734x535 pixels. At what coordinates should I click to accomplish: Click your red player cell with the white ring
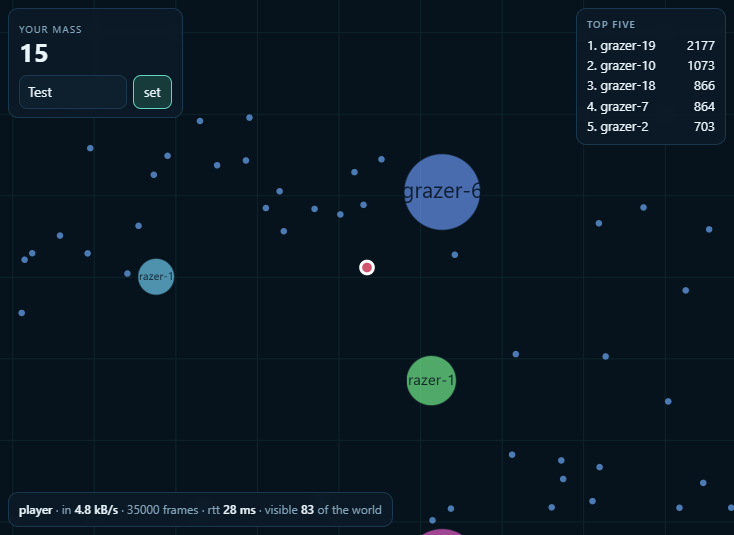point(367,267)
